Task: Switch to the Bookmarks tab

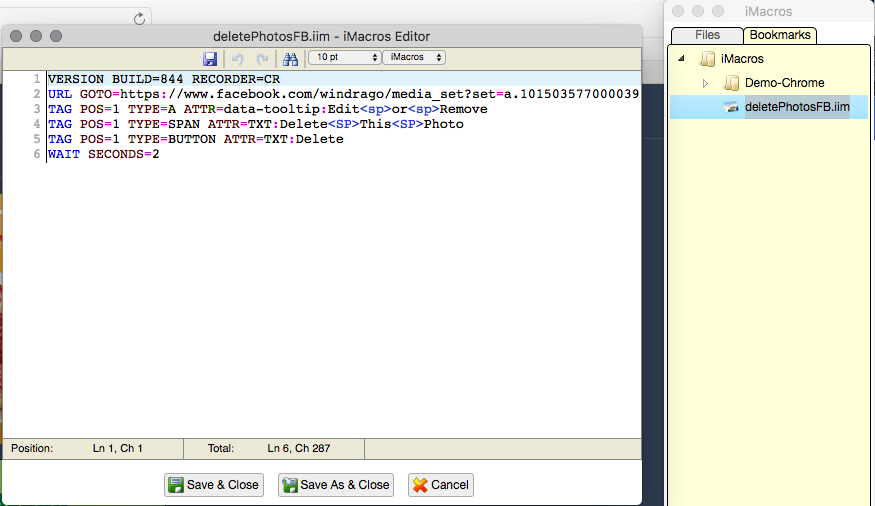Action: (780, 35)
